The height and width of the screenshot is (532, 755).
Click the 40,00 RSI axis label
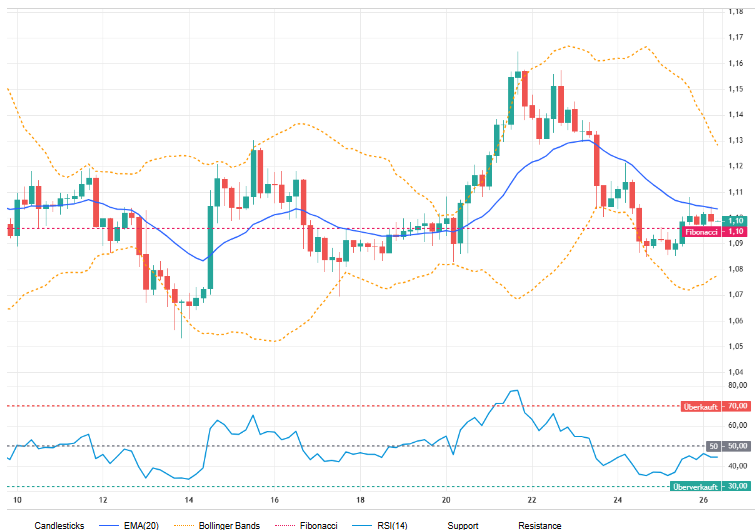click(737, 466)
